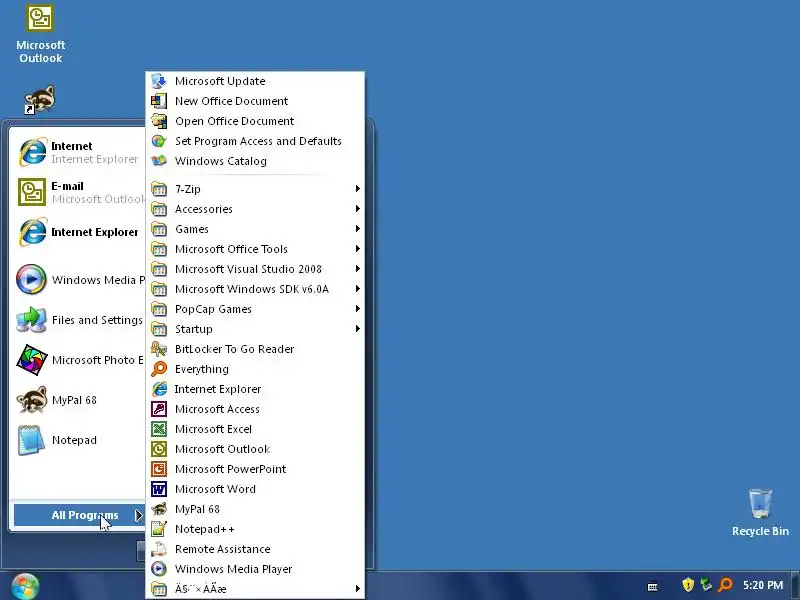The image size is (800, 600).
Task: Select Microsoft Windows SDK v6.0A folder label
Action: 252,289
